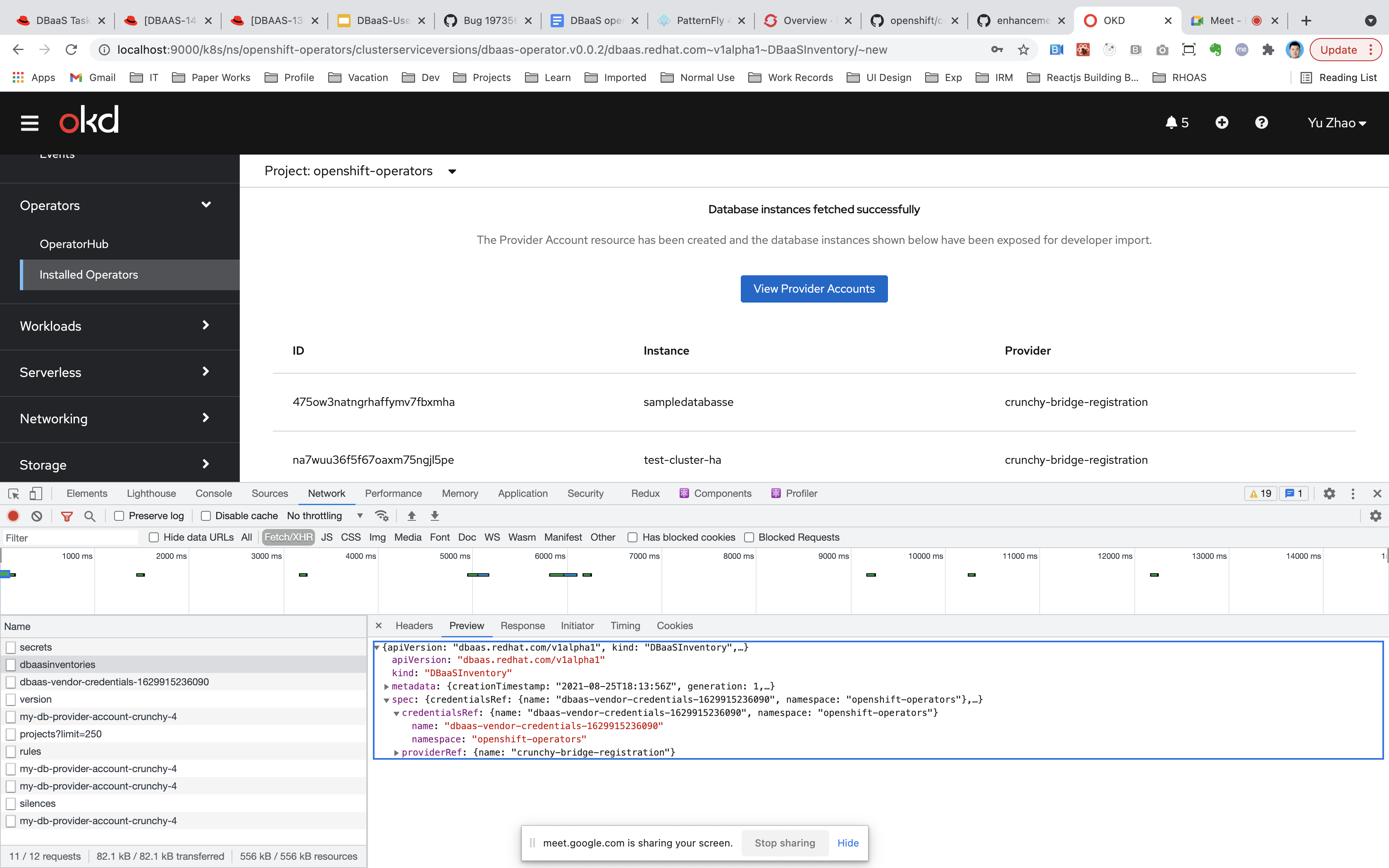Viewport: 1389px width, 868px height.
Task: Open the OKD add resources plus icon
Action: point(1222,122)
